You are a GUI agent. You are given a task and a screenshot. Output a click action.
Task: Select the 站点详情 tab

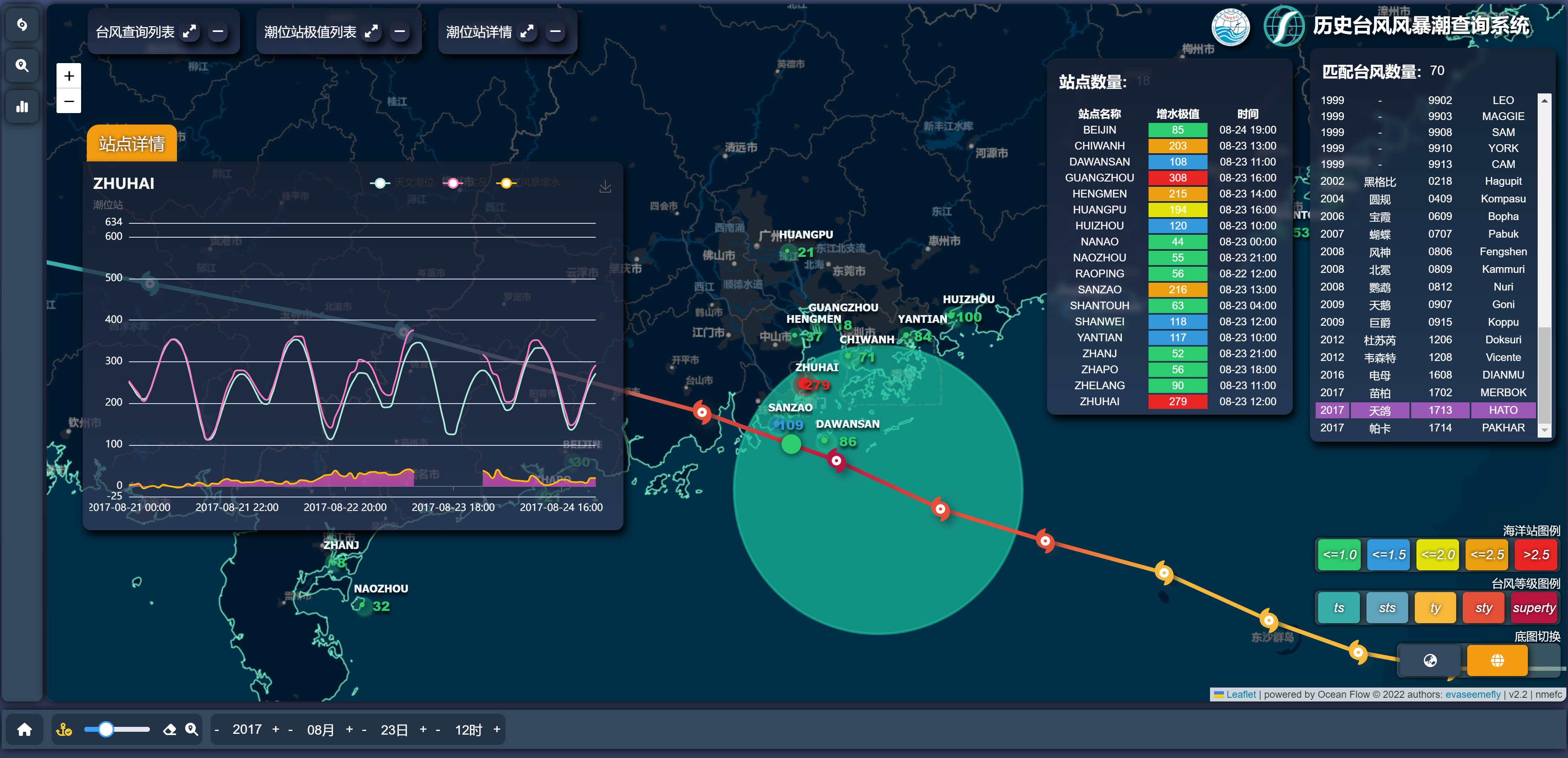(131, 144)
